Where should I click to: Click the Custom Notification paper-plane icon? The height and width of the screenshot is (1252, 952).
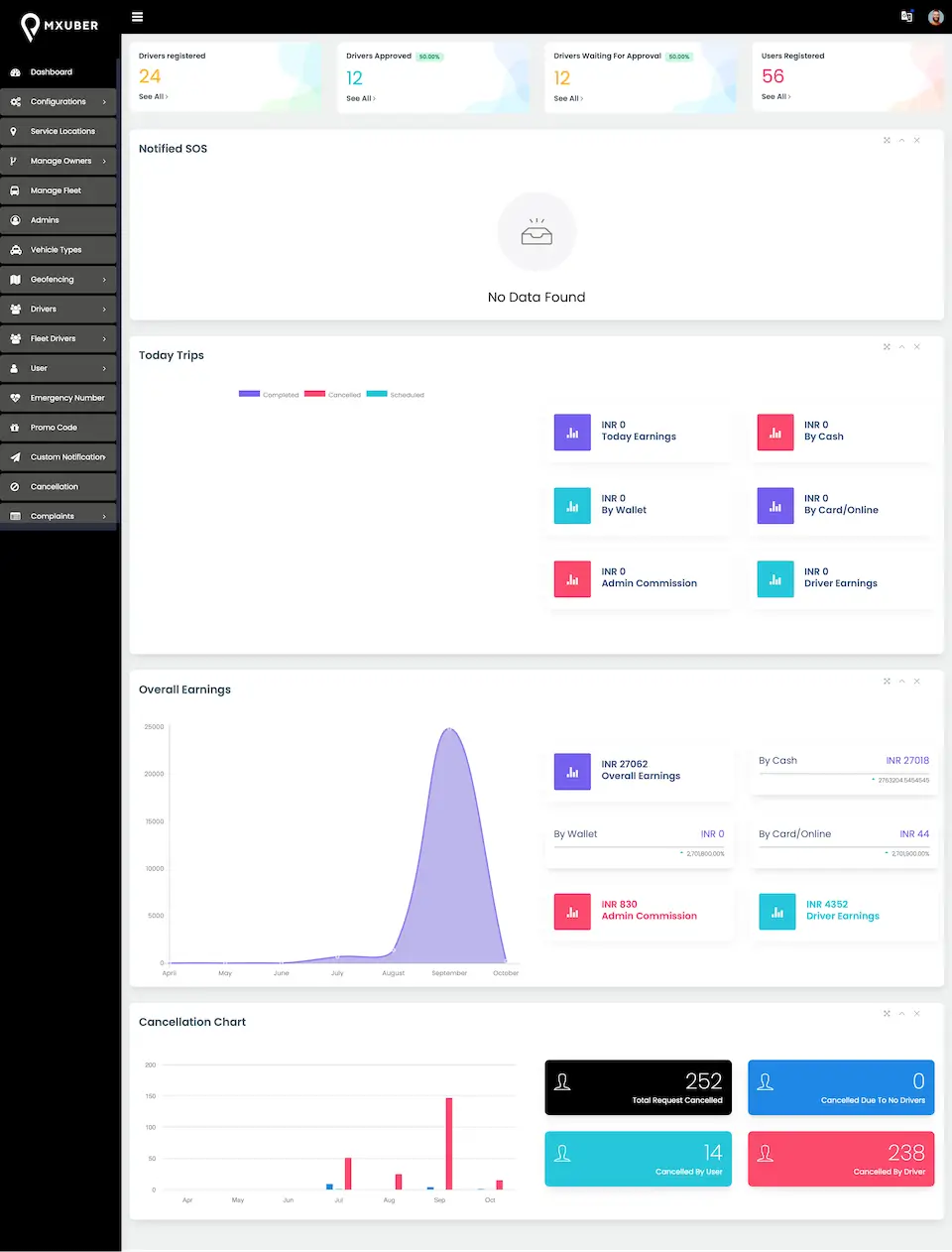pyautogui.click(x=16, y=456)
